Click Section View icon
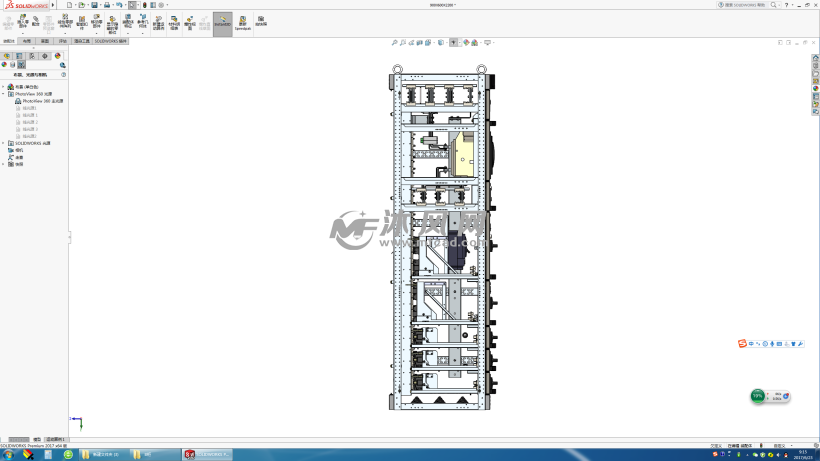 pos(419,42)
